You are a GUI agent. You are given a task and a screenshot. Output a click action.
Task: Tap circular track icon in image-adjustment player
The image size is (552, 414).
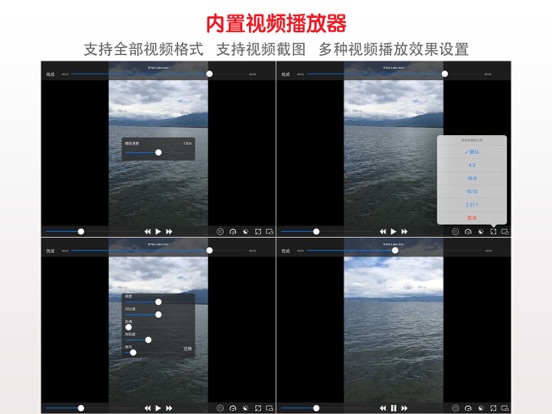[220, 408]
